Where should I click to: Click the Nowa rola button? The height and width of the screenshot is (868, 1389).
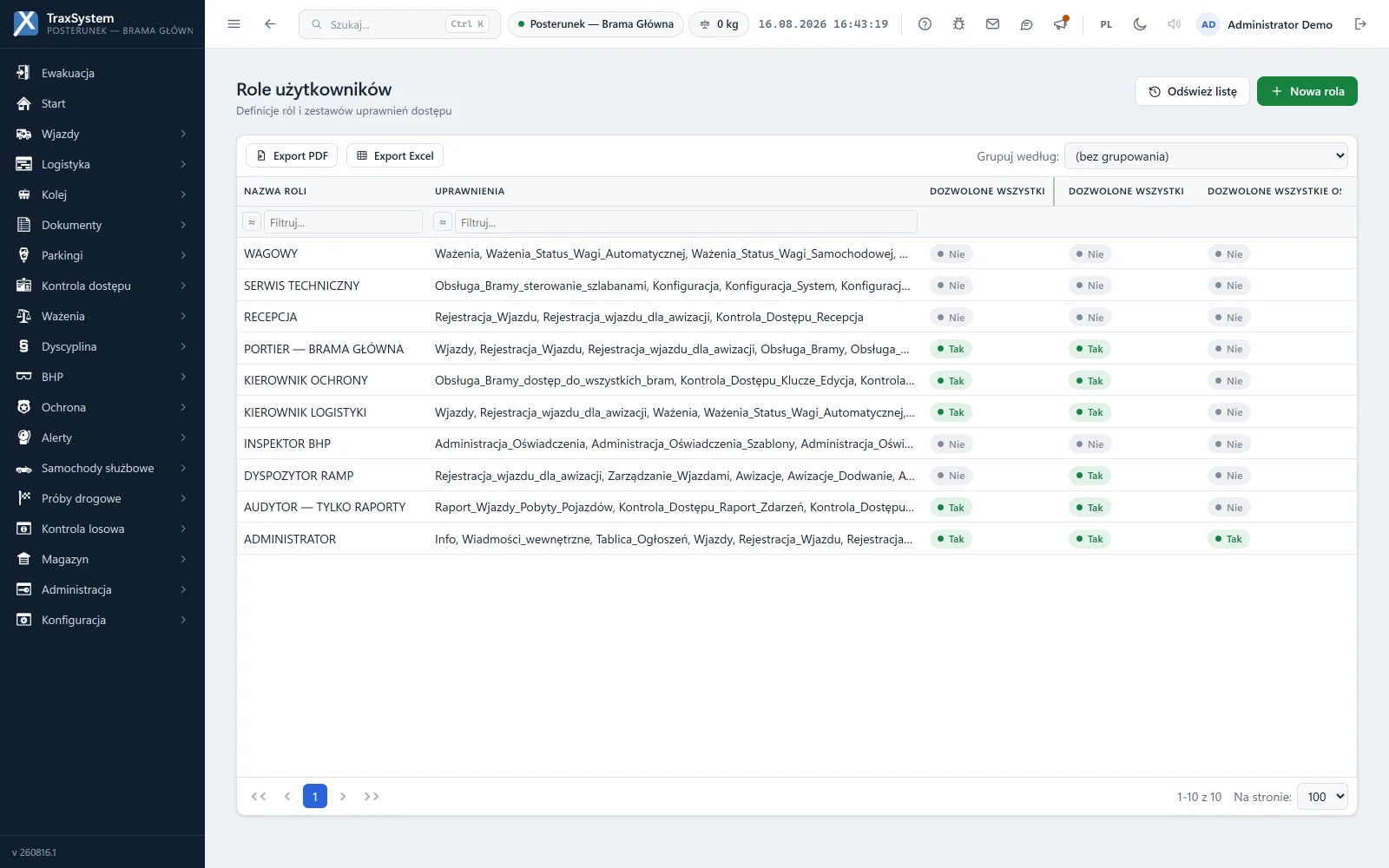point(1307,91)
